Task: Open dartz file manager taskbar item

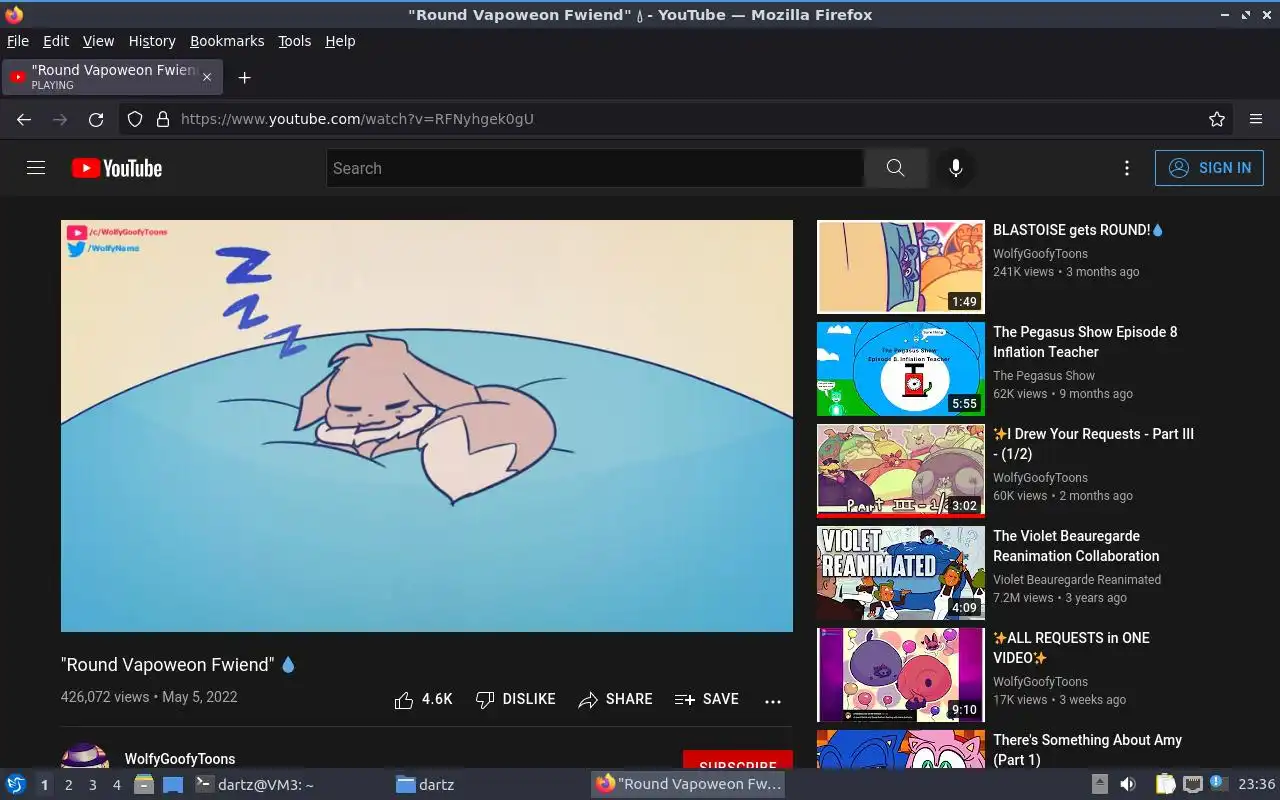Action: pyautogui.click(x=425, y=785)
